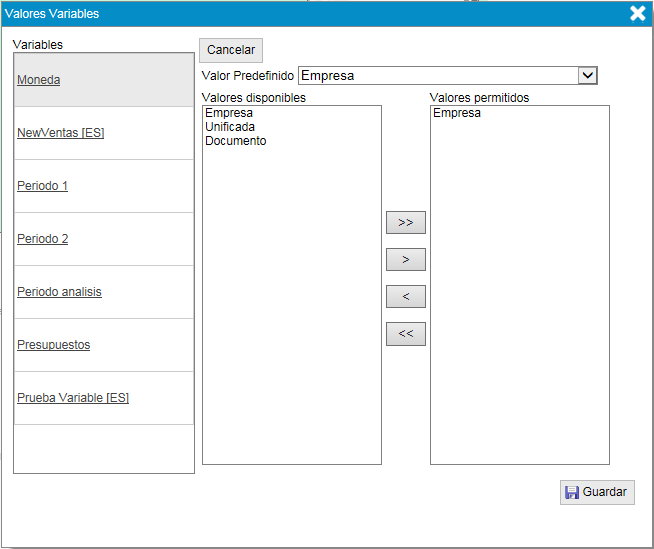Close the Valores Variables dialog

pos(637,13)
